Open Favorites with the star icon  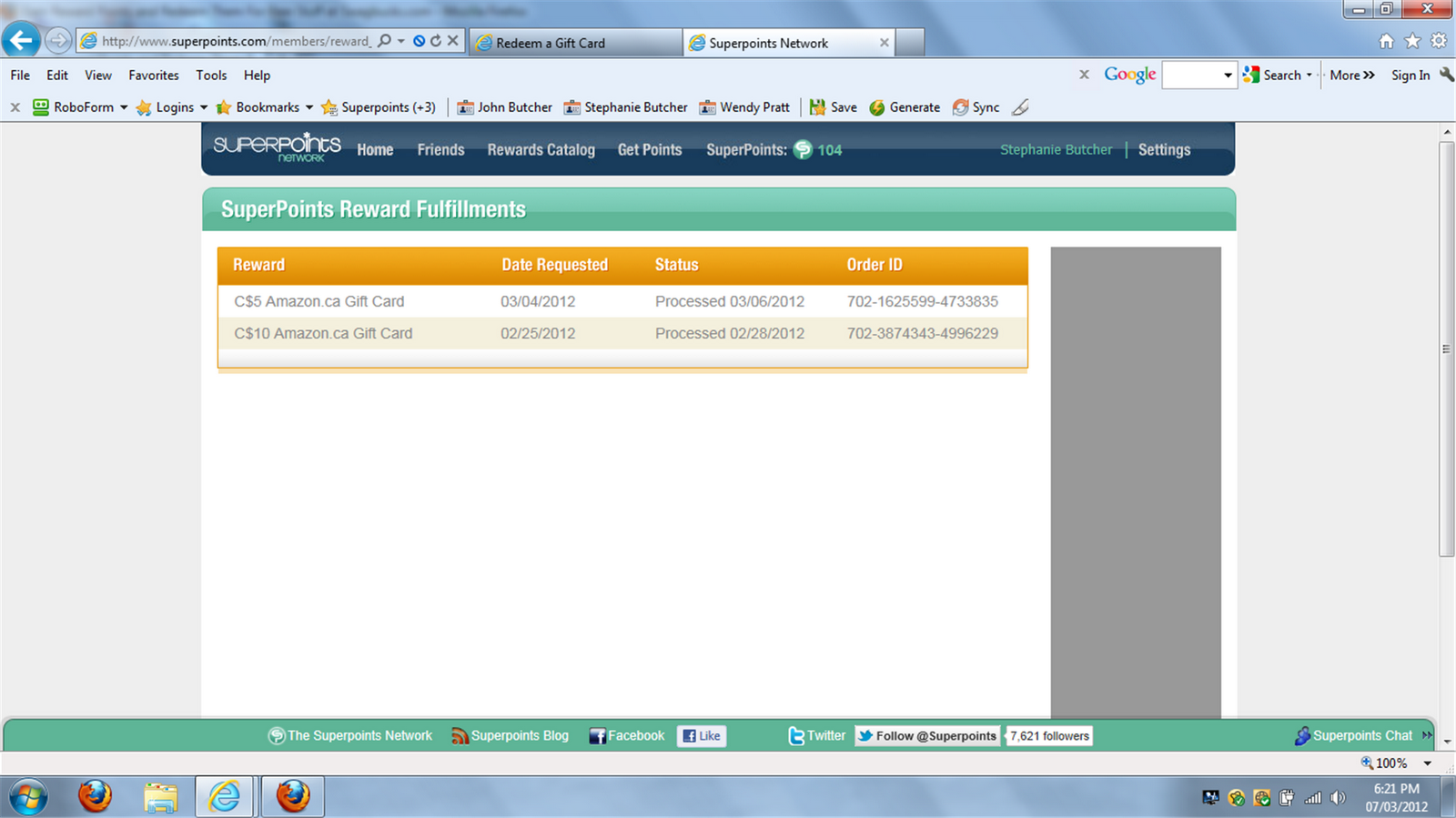point(1412,41)
